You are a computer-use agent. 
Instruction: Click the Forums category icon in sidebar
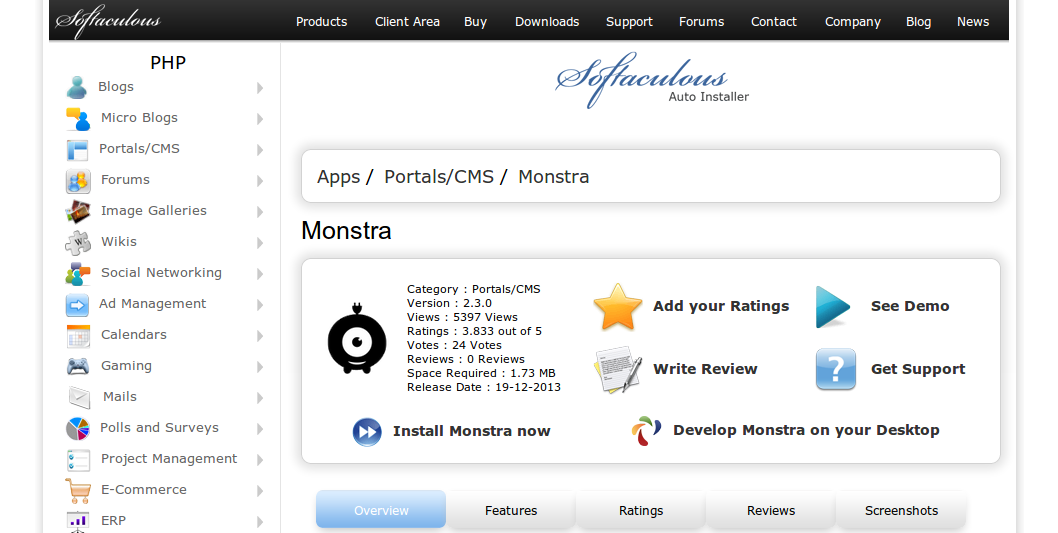pos(78,181)
